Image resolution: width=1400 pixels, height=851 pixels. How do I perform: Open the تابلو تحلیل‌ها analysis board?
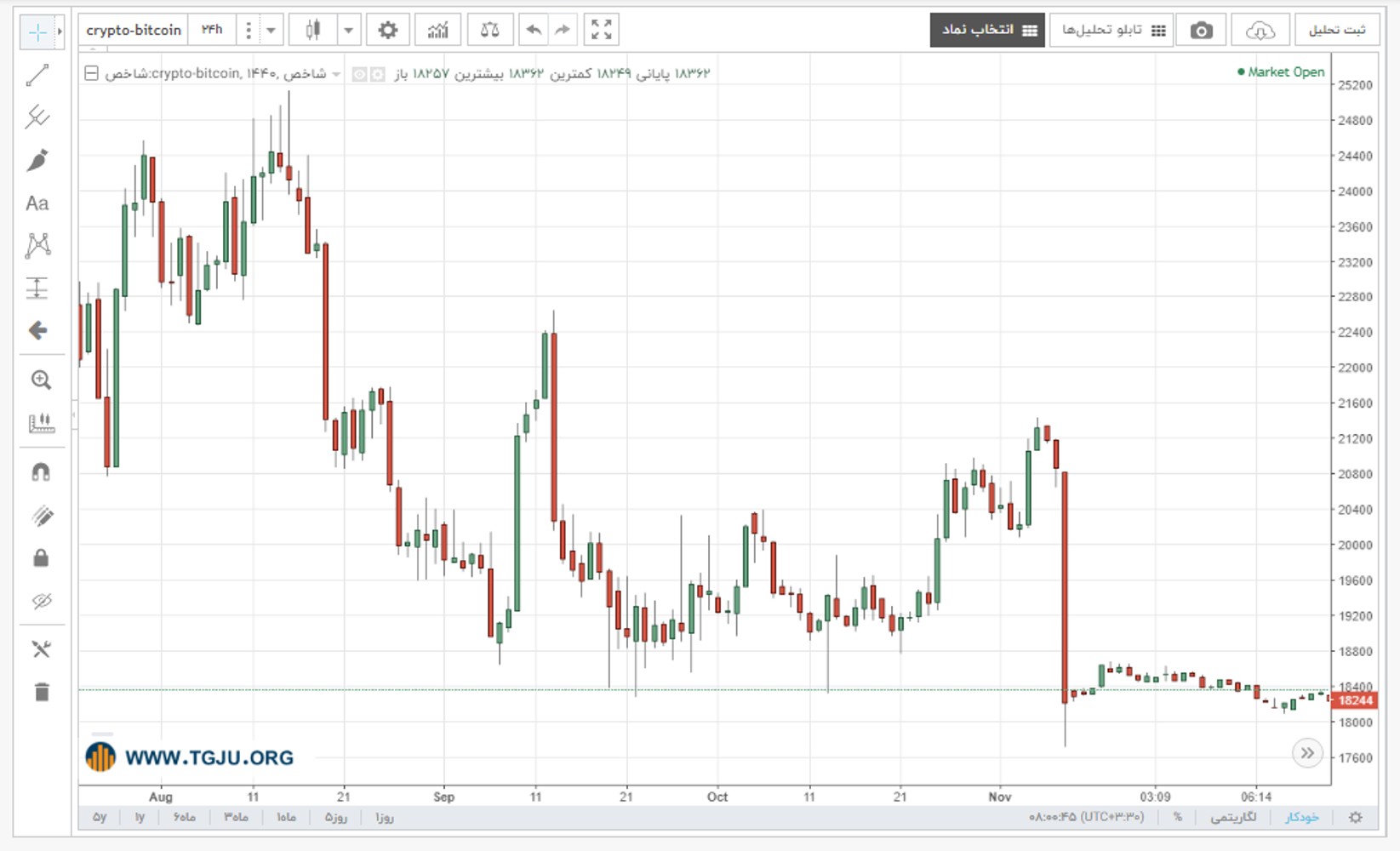[x=1111, y=31]
